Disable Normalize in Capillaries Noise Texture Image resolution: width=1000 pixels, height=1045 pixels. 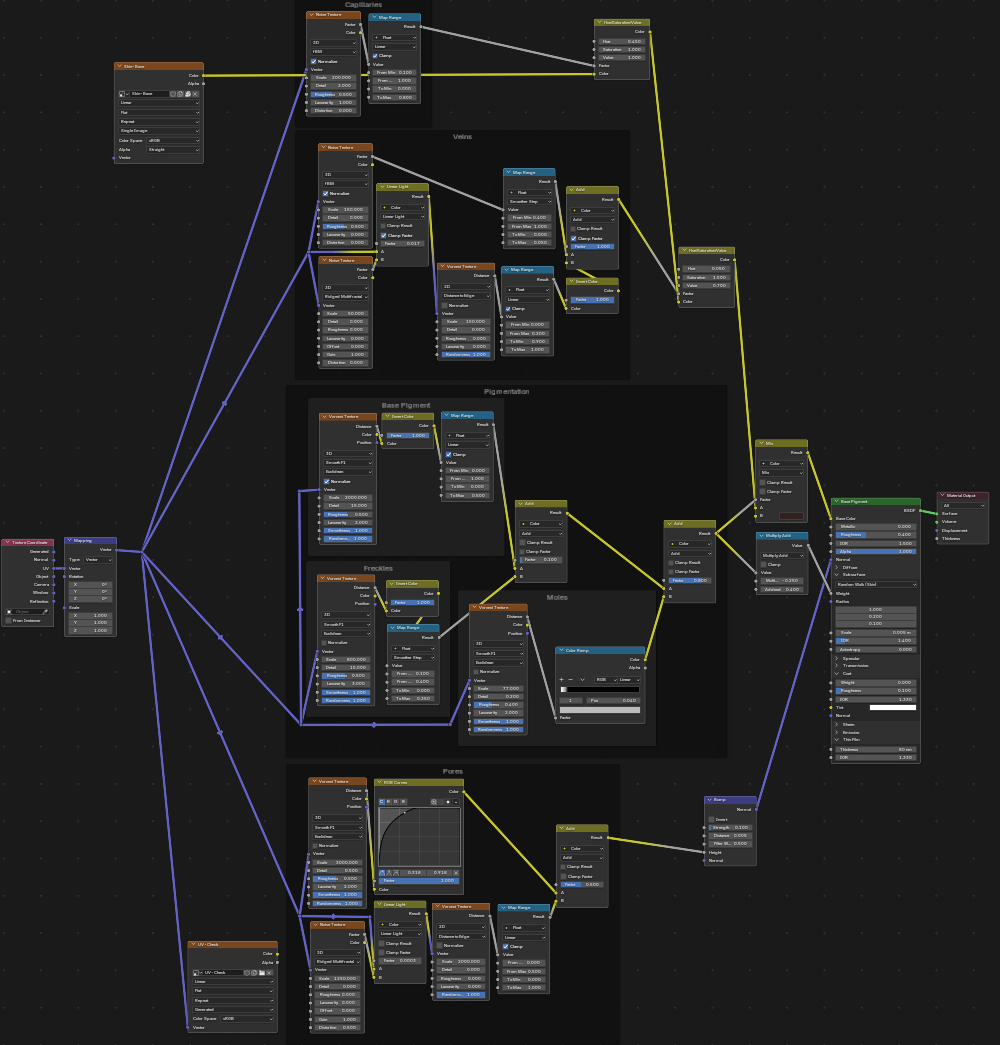click(313, 61)
